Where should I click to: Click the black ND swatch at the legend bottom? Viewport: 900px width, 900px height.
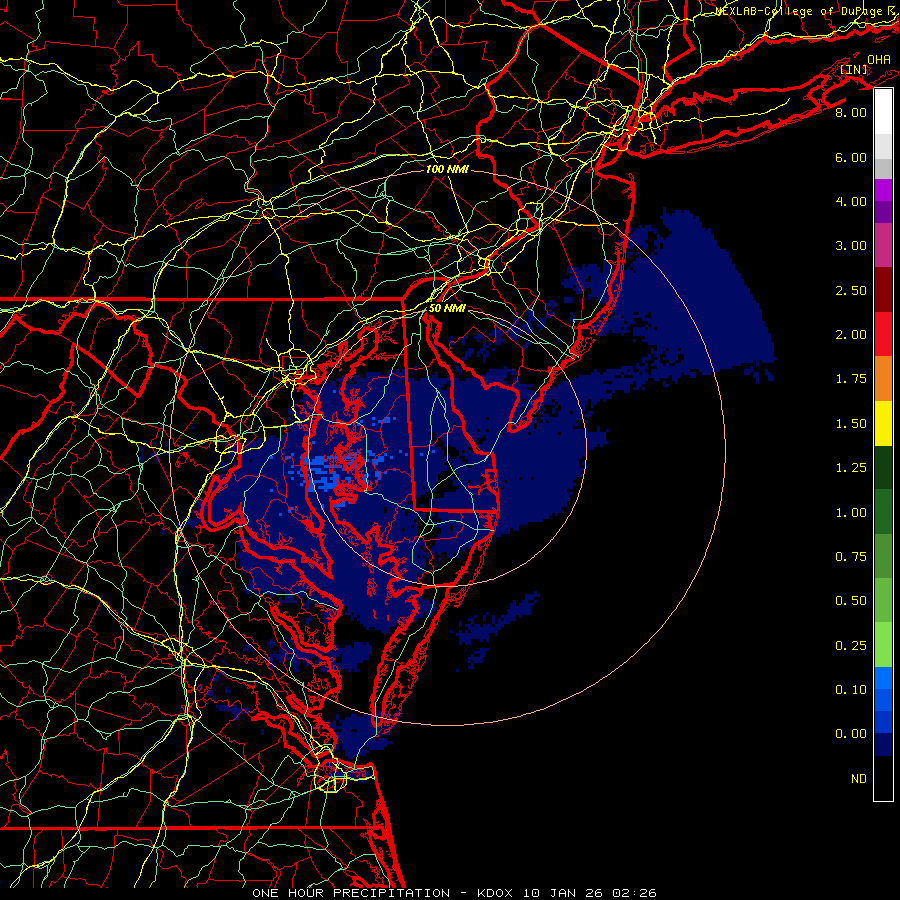point(883,778)
